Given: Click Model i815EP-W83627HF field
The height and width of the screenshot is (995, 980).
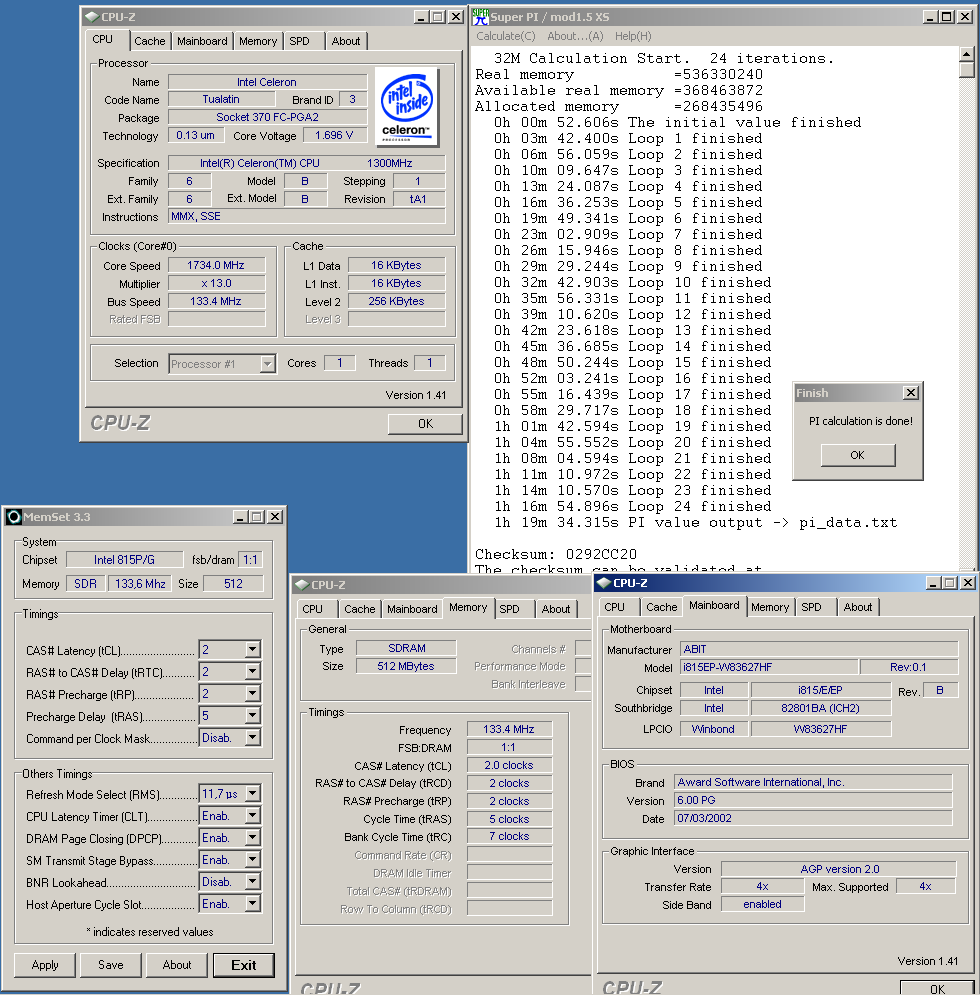Looking at the screenshot, I should pos(769,667).
